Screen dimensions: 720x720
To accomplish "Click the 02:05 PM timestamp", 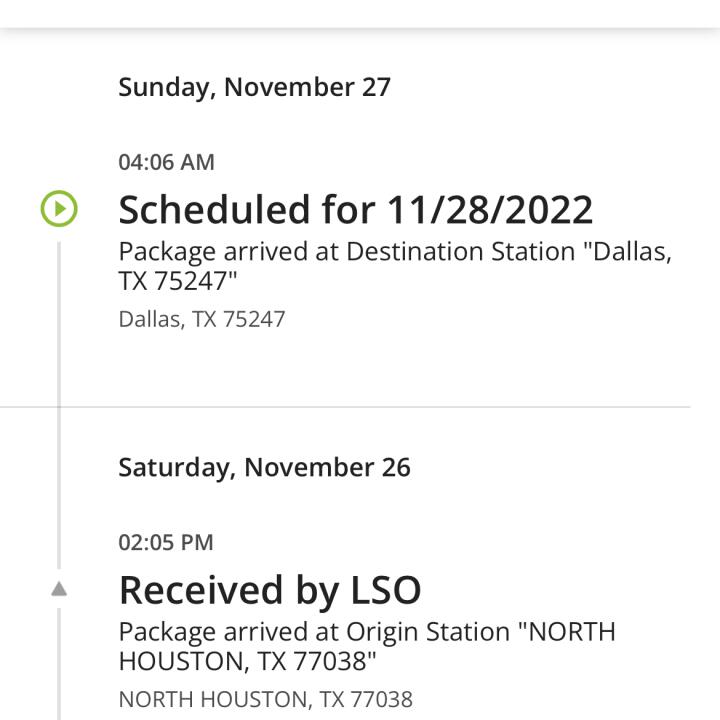I will (x=166, y=542).
